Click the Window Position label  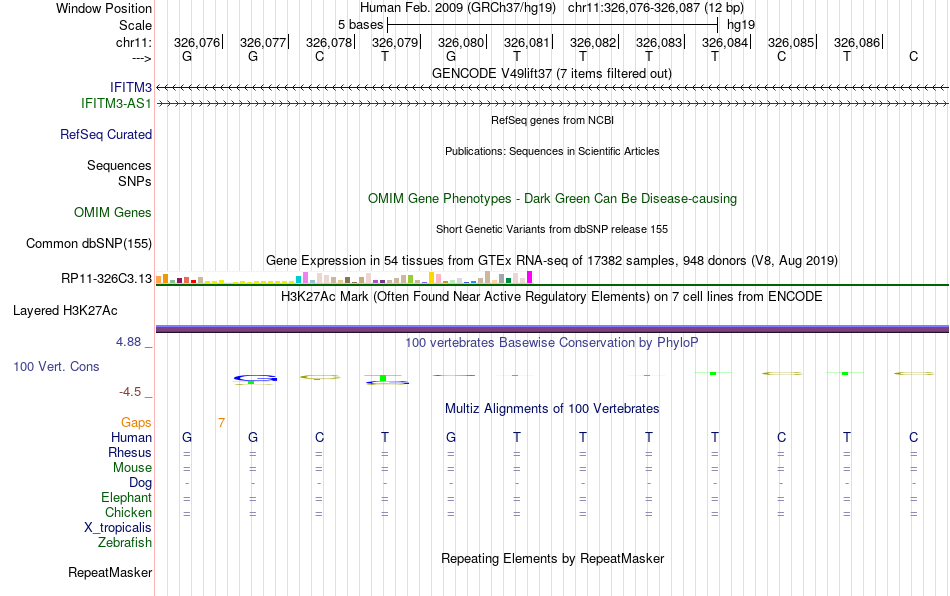click(x=104, y=8)
